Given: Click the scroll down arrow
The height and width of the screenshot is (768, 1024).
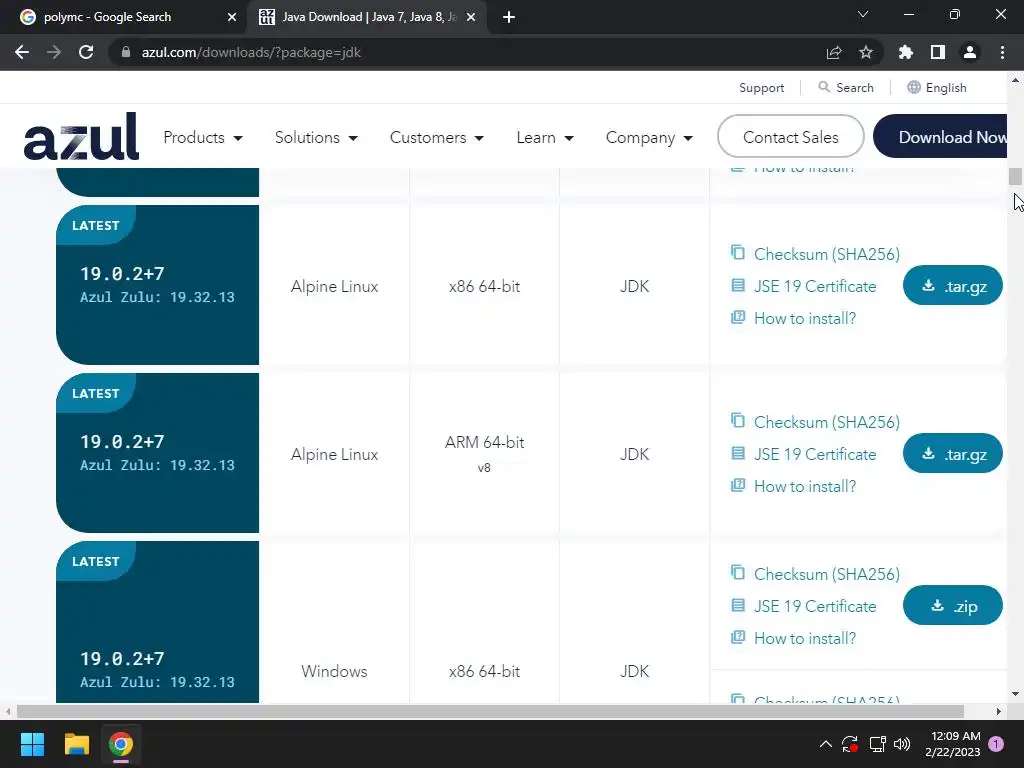Looking at the screenshot, I should coord(1015,694).
